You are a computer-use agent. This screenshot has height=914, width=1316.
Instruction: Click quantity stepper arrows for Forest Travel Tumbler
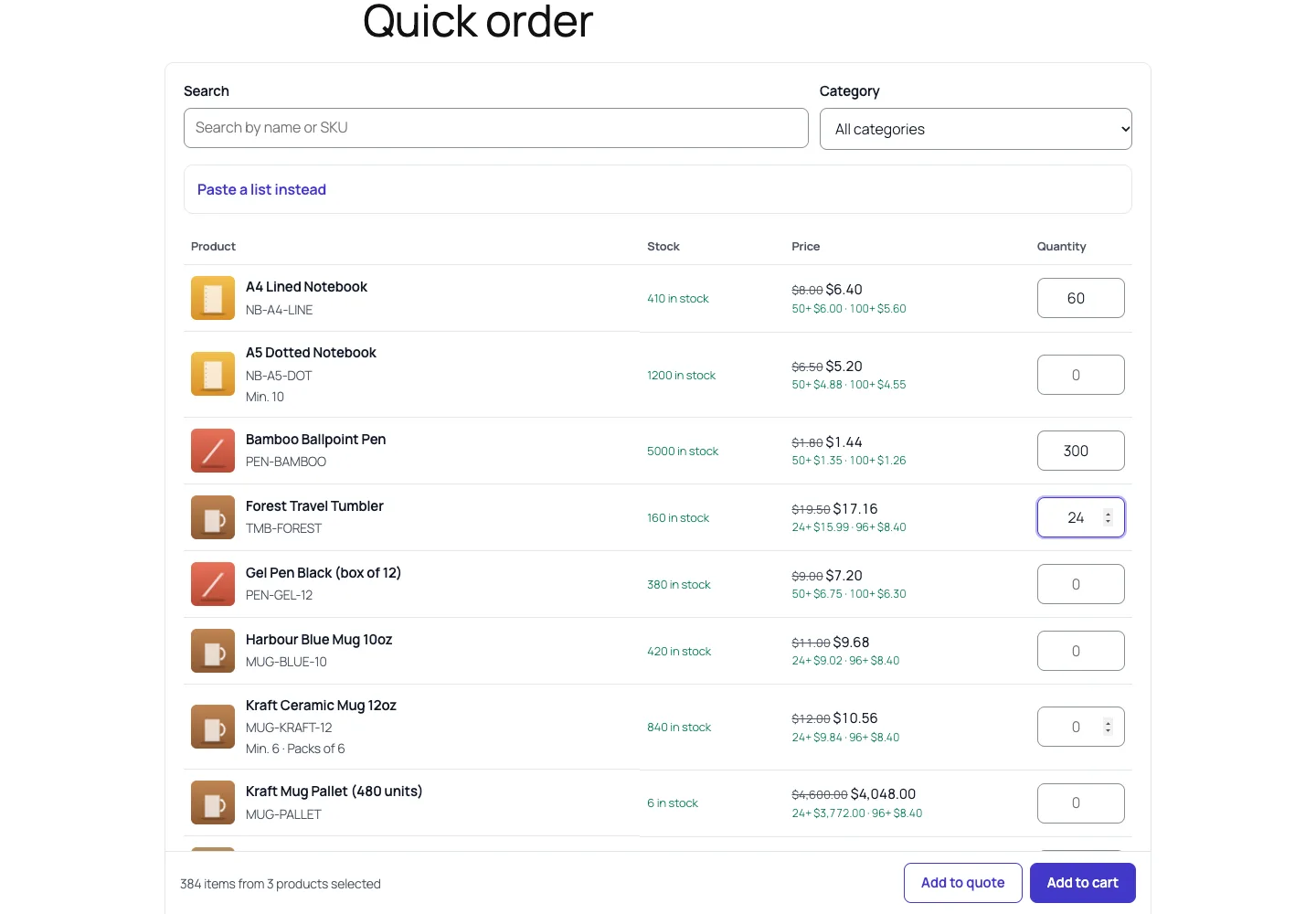point(1108,517)
